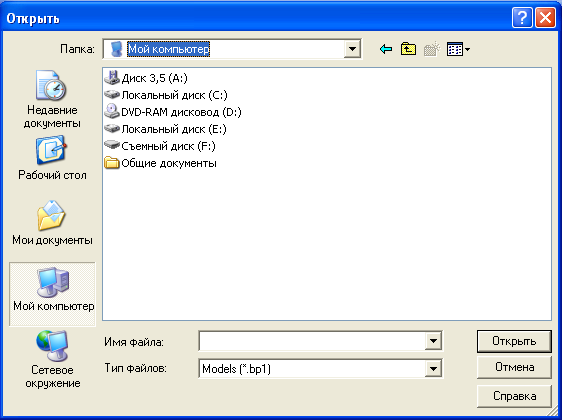Close the Открыть dialog
This screenshot has width=562, height=420.
(545, 18)
